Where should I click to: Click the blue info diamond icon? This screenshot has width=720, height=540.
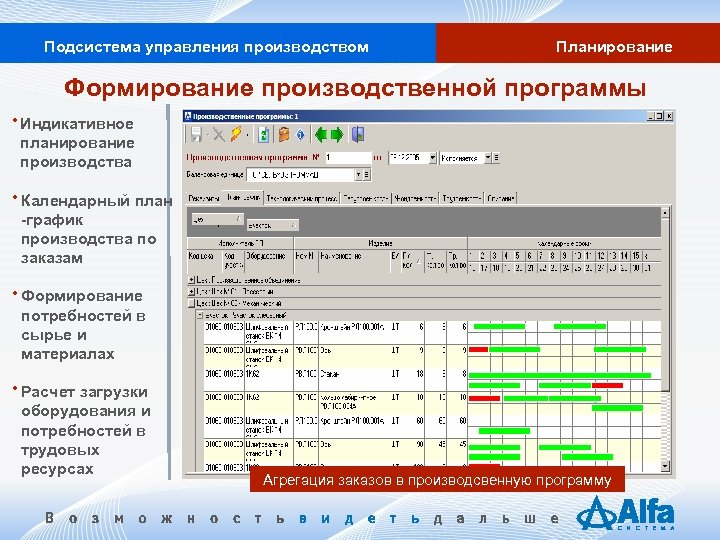pyautogui.click(x=300, y=135)
